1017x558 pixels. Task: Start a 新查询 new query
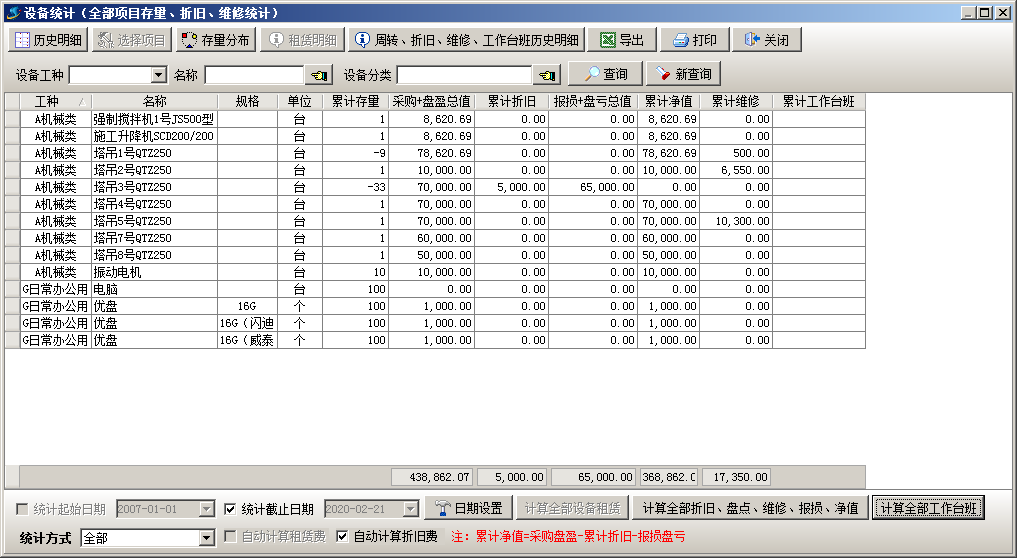[684, 74]
